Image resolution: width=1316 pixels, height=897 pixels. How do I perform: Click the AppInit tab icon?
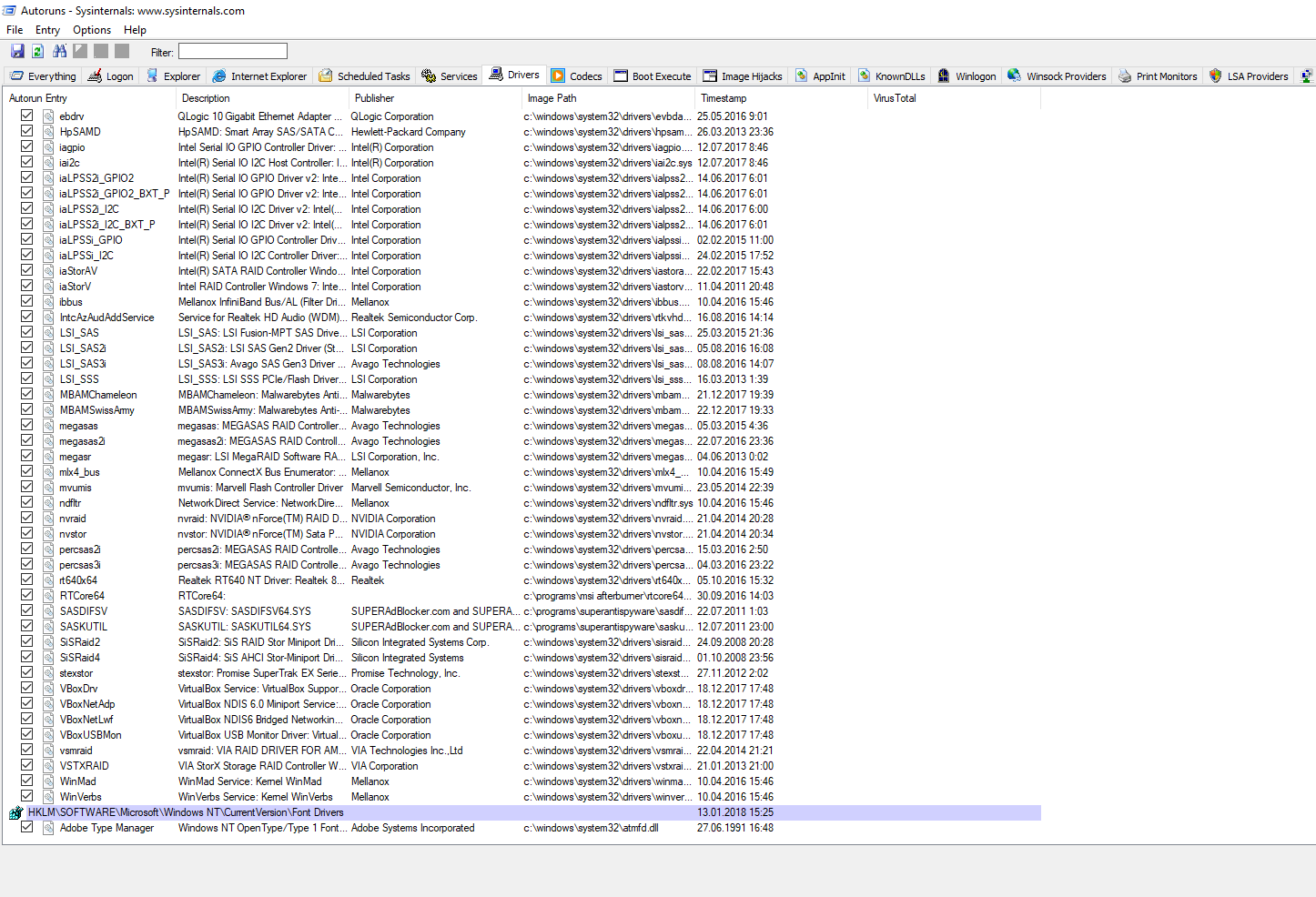(802, 76)
